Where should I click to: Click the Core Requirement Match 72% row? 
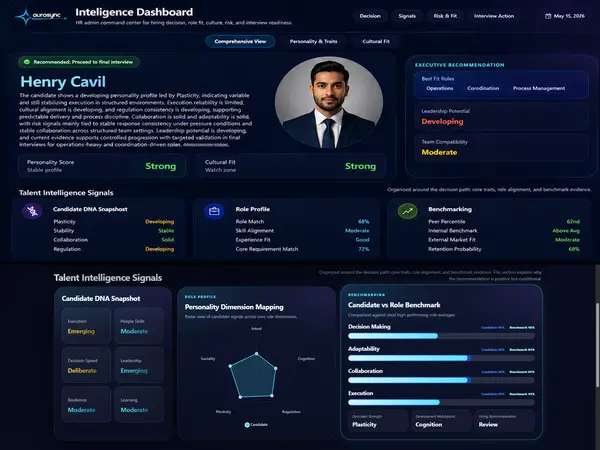tap(302, 249)
